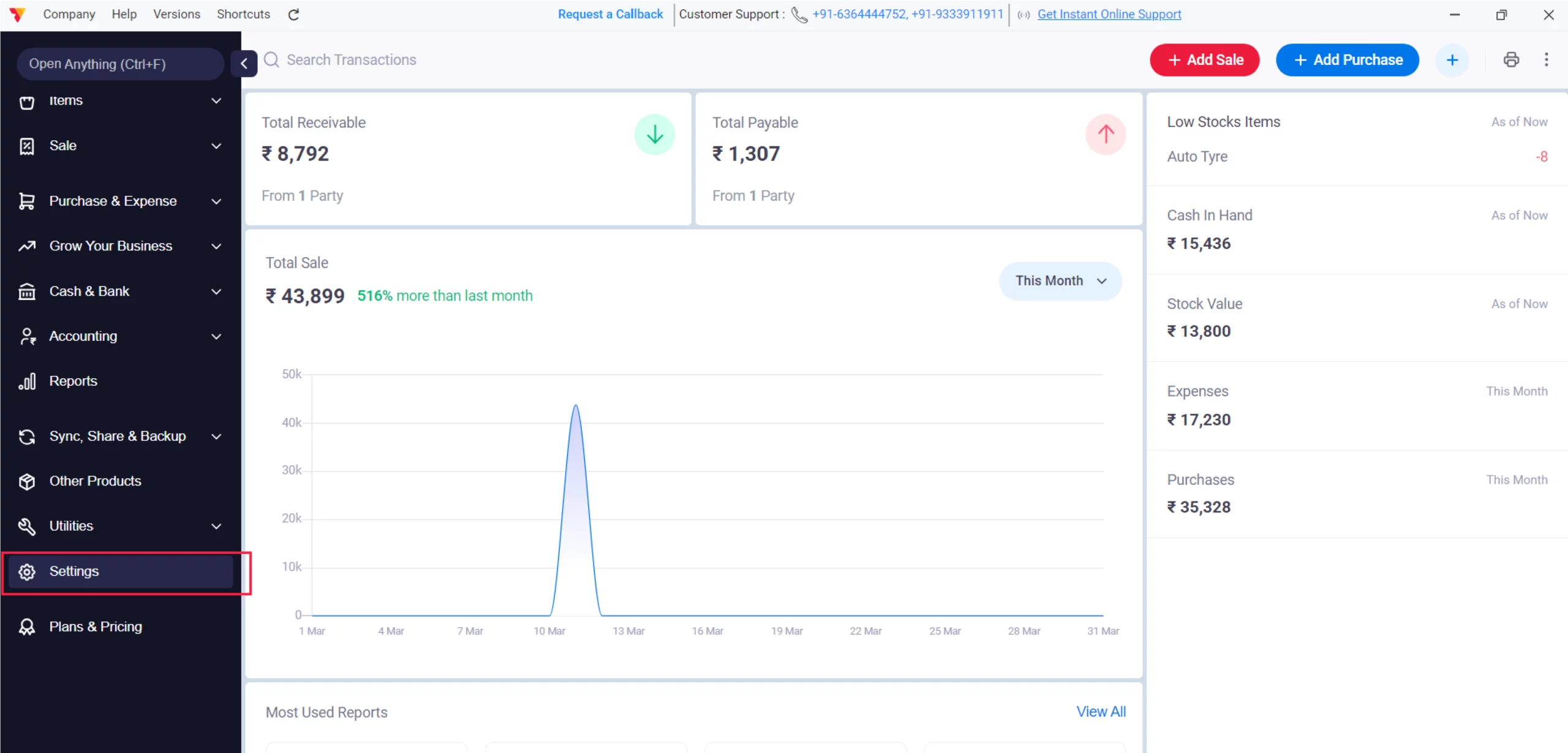The image size is (1568, 753).
Task: Open Other Products in sidebar
Action: click(95, 481)
